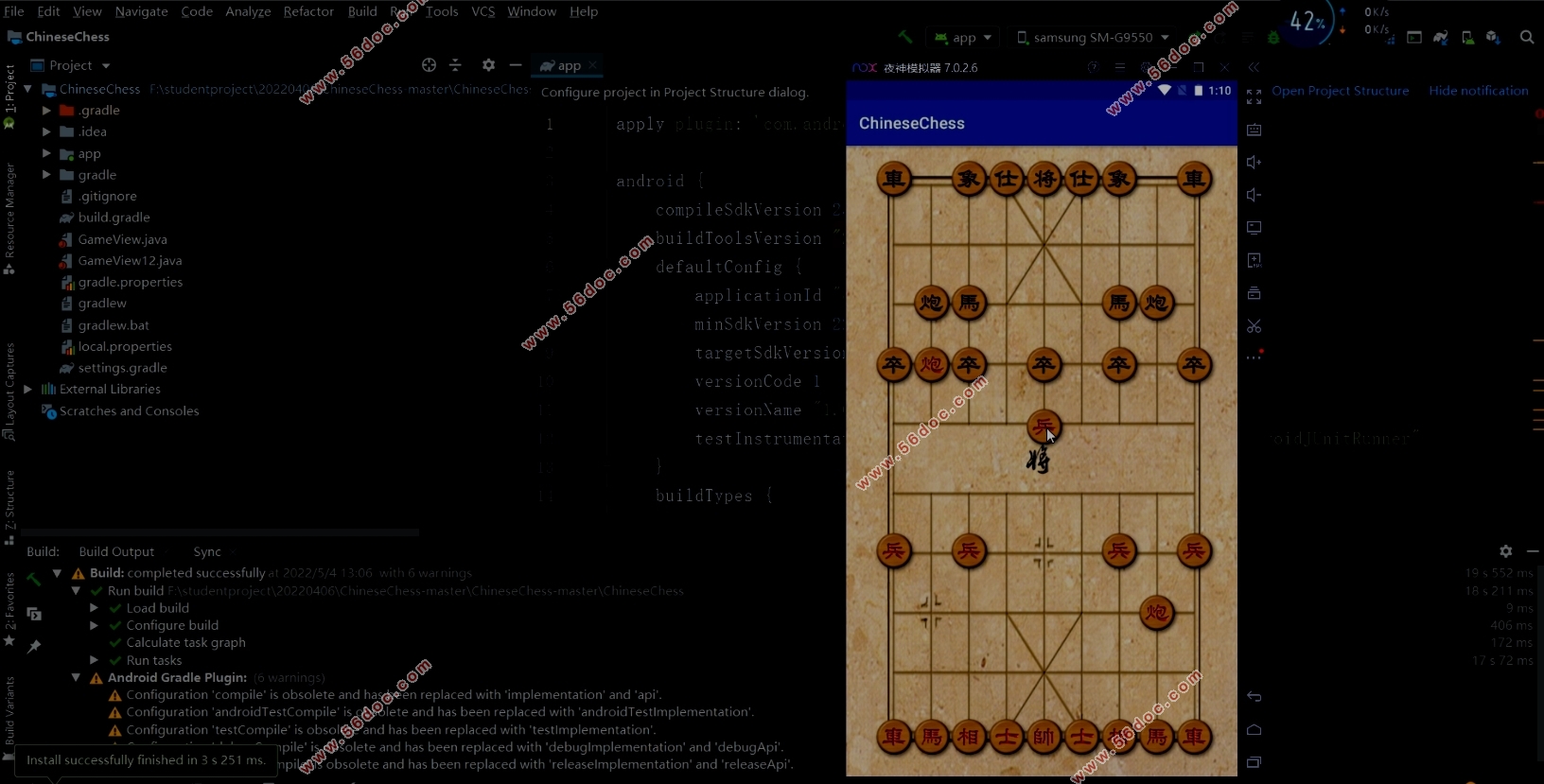Click the green hammer Make Project icon
The image size is (1544, 784).
pos(905,37)
